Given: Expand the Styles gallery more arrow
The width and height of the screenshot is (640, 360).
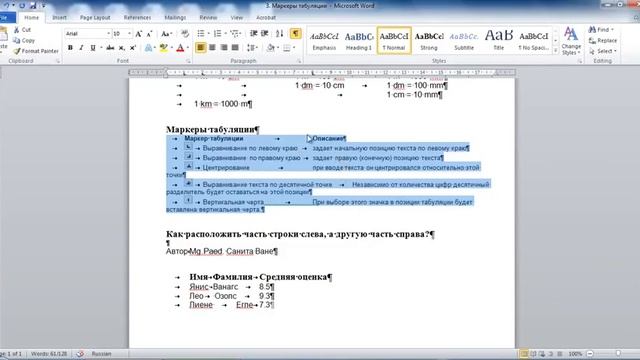Looking at the screenshot, I should coord(555,51).
